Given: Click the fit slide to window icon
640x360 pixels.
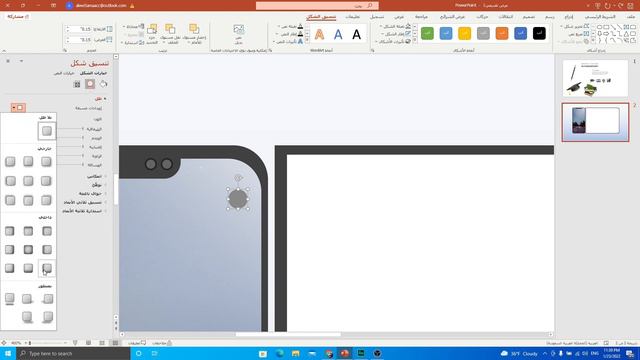Looking at the screenshot, I should pyautogui.click(x=4, y=343).
